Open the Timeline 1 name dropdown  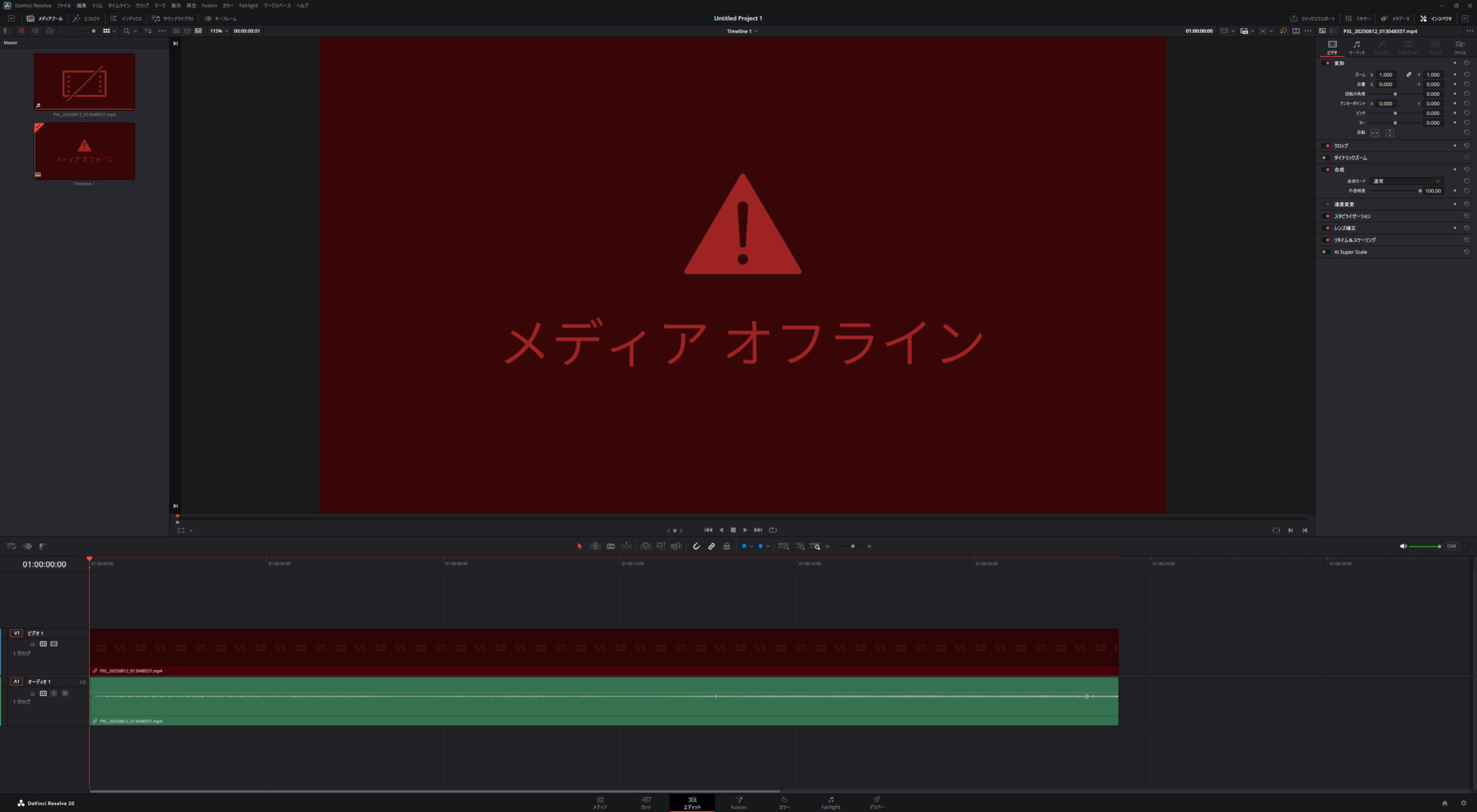pos(742,31)
